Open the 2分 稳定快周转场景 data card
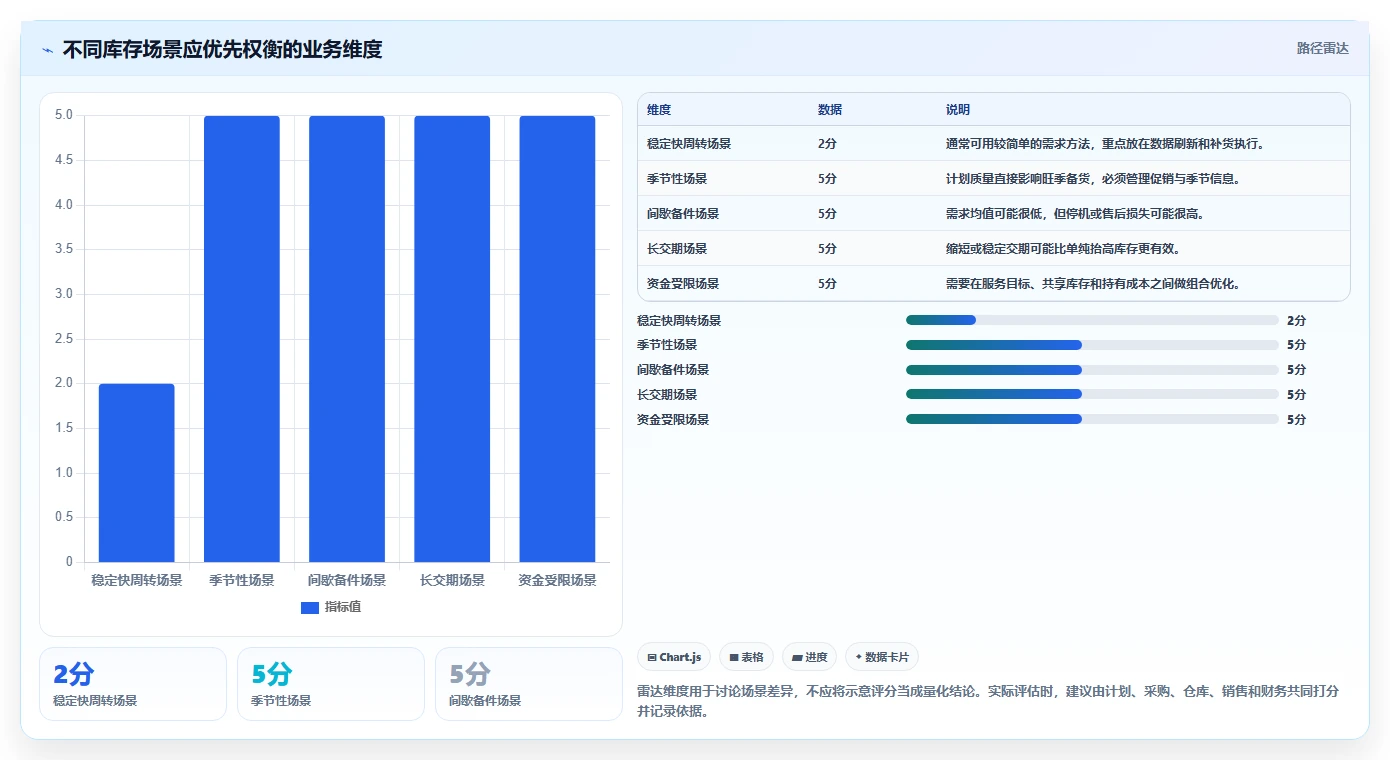Image resolution: width=1390 pixels, height=760 pixels. (133, 684)
